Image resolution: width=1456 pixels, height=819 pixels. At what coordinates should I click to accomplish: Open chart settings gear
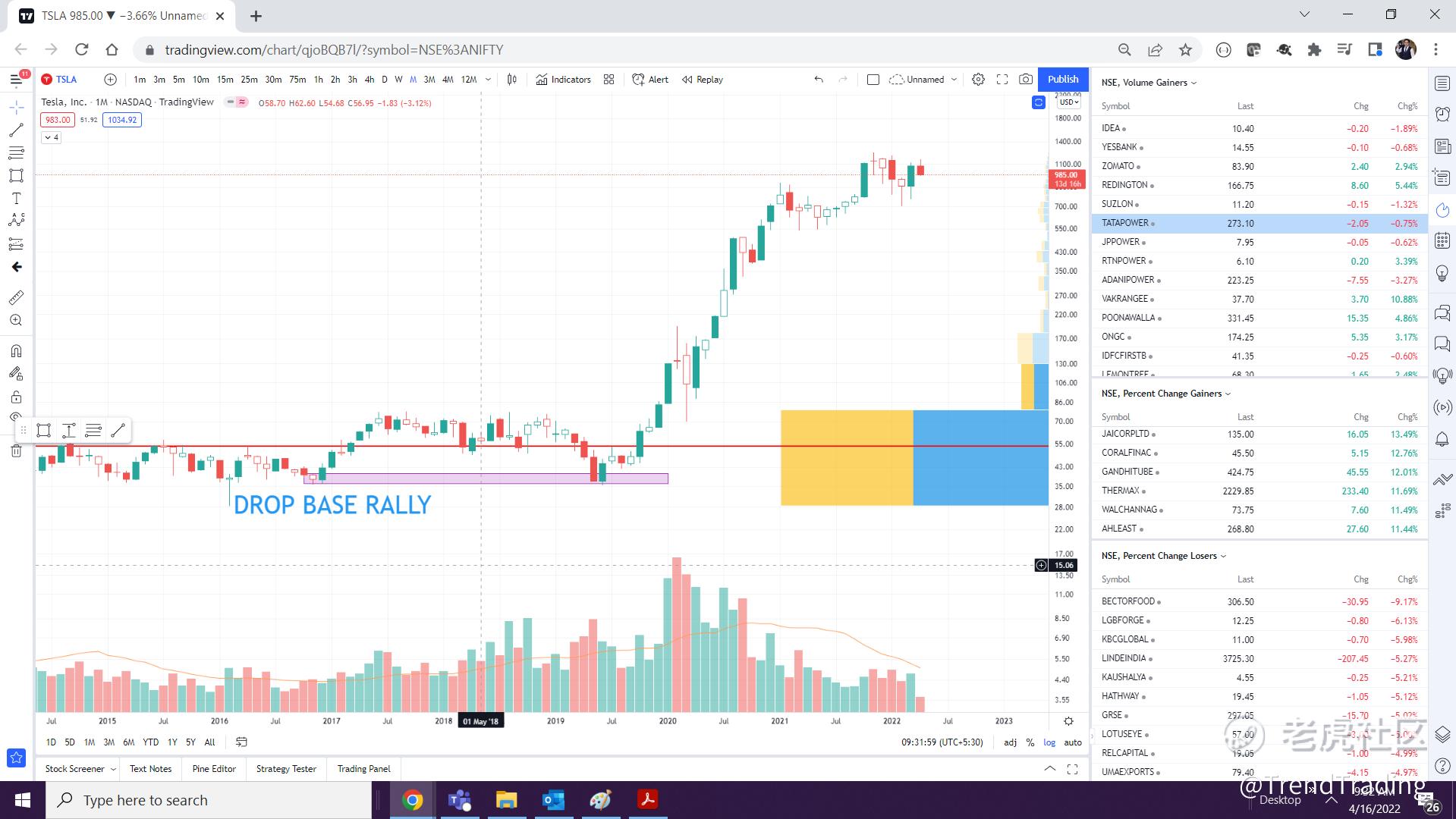[979, 80]
